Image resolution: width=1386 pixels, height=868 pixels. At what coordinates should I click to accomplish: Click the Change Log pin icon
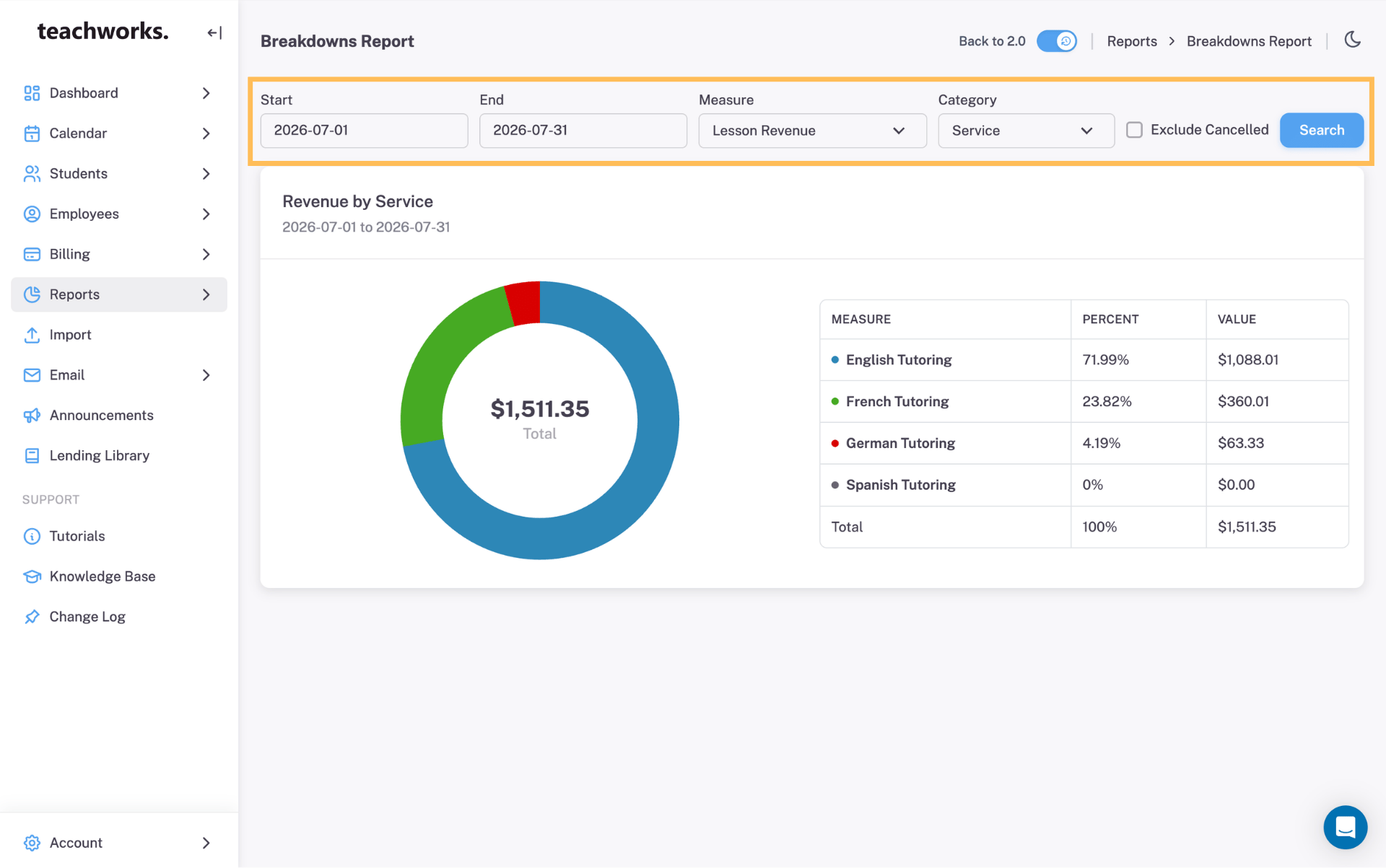click(x=32, y=617)
